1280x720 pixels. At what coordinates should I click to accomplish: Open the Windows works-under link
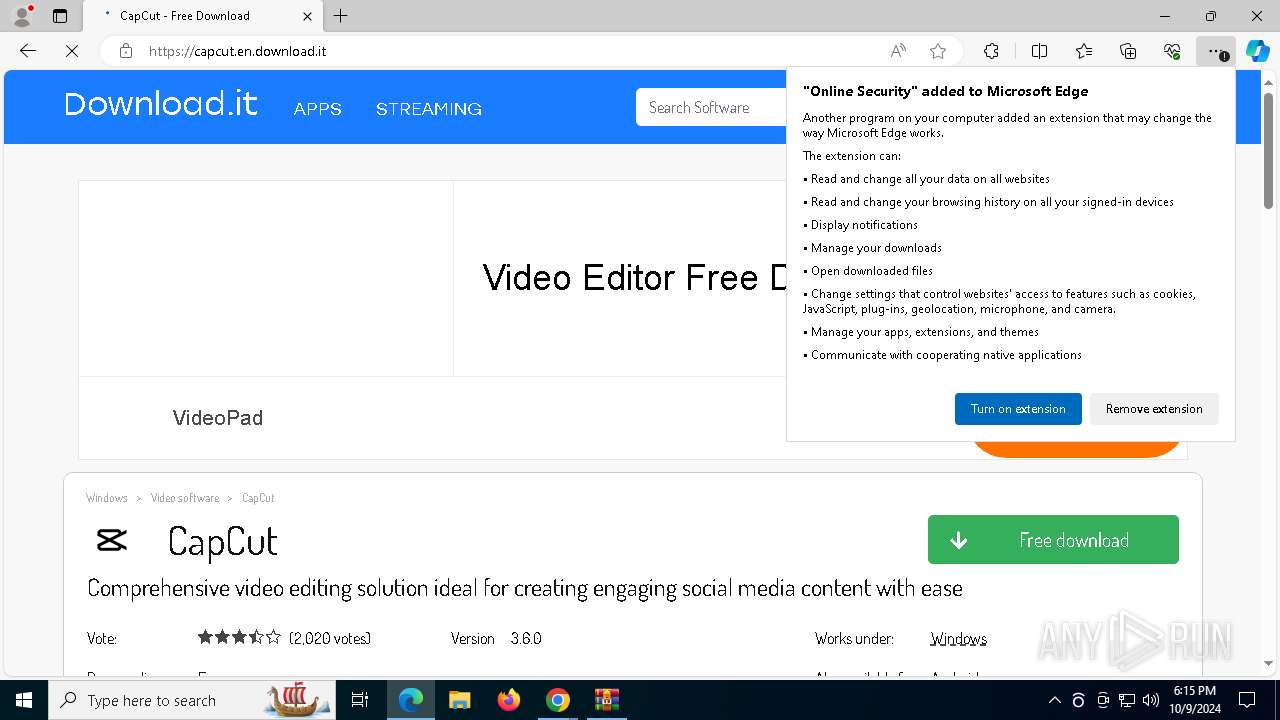coord(958,638)
